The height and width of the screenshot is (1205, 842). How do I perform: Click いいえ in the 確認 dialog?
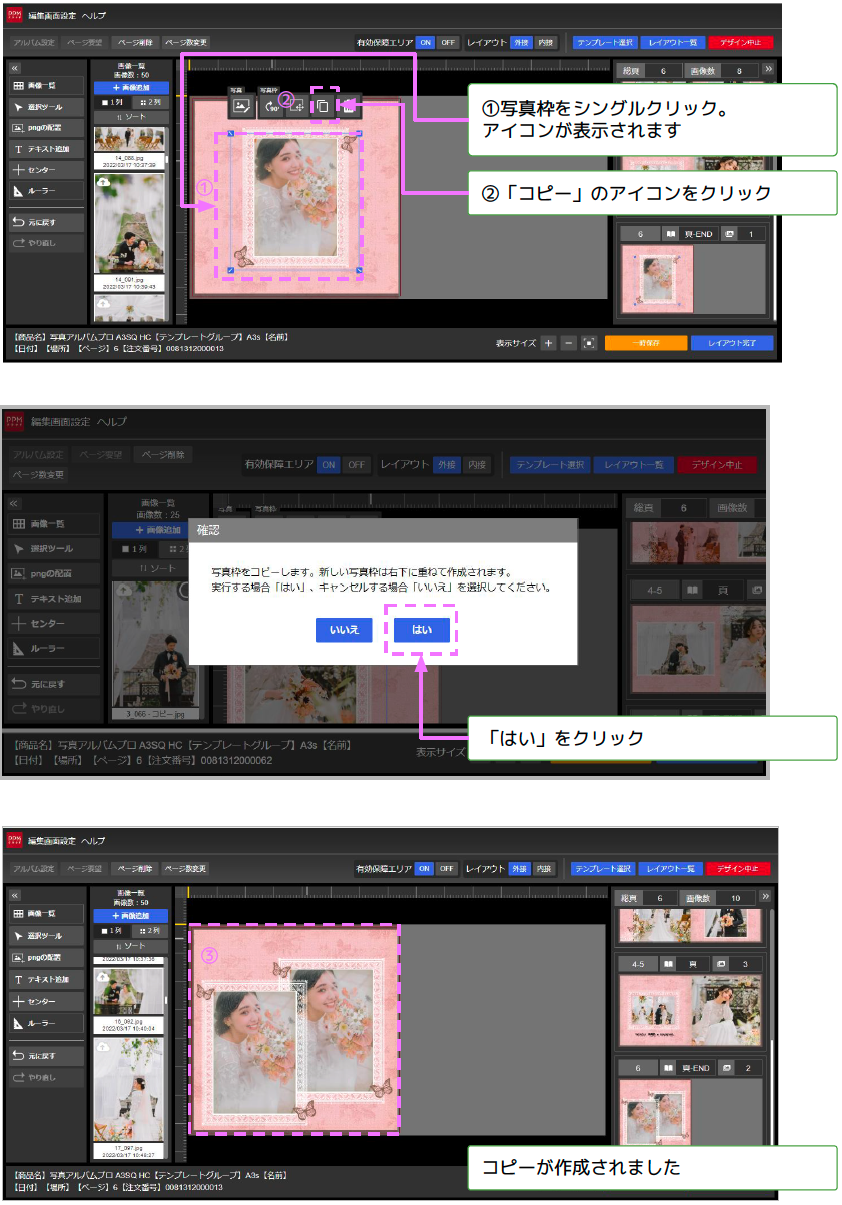point(344,630)
